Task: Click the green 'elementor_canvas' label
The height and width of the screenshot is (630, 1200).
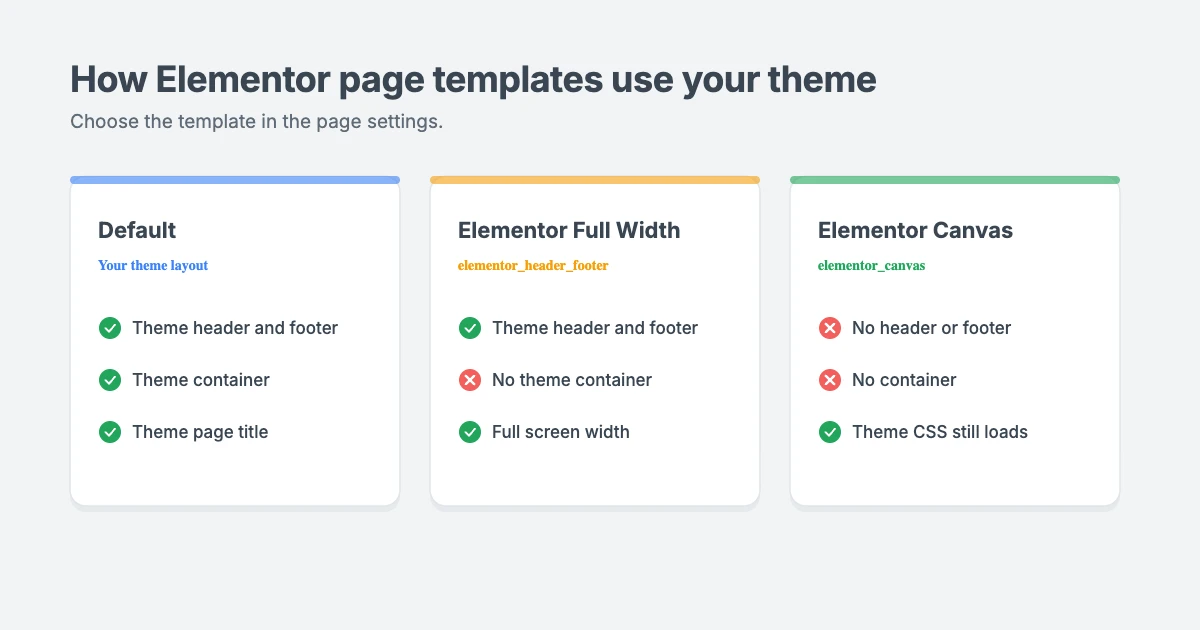Action: pos(871,266)
